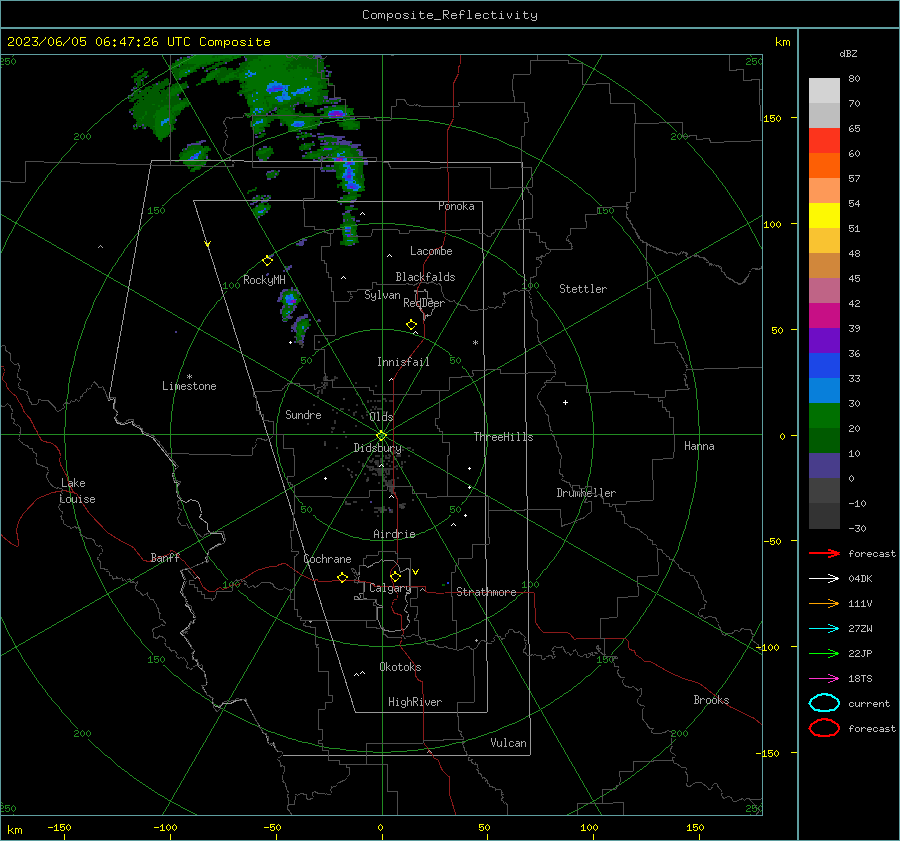
Task: Pick the bright green 20-30 dBZ swatch
Action: 824,416
